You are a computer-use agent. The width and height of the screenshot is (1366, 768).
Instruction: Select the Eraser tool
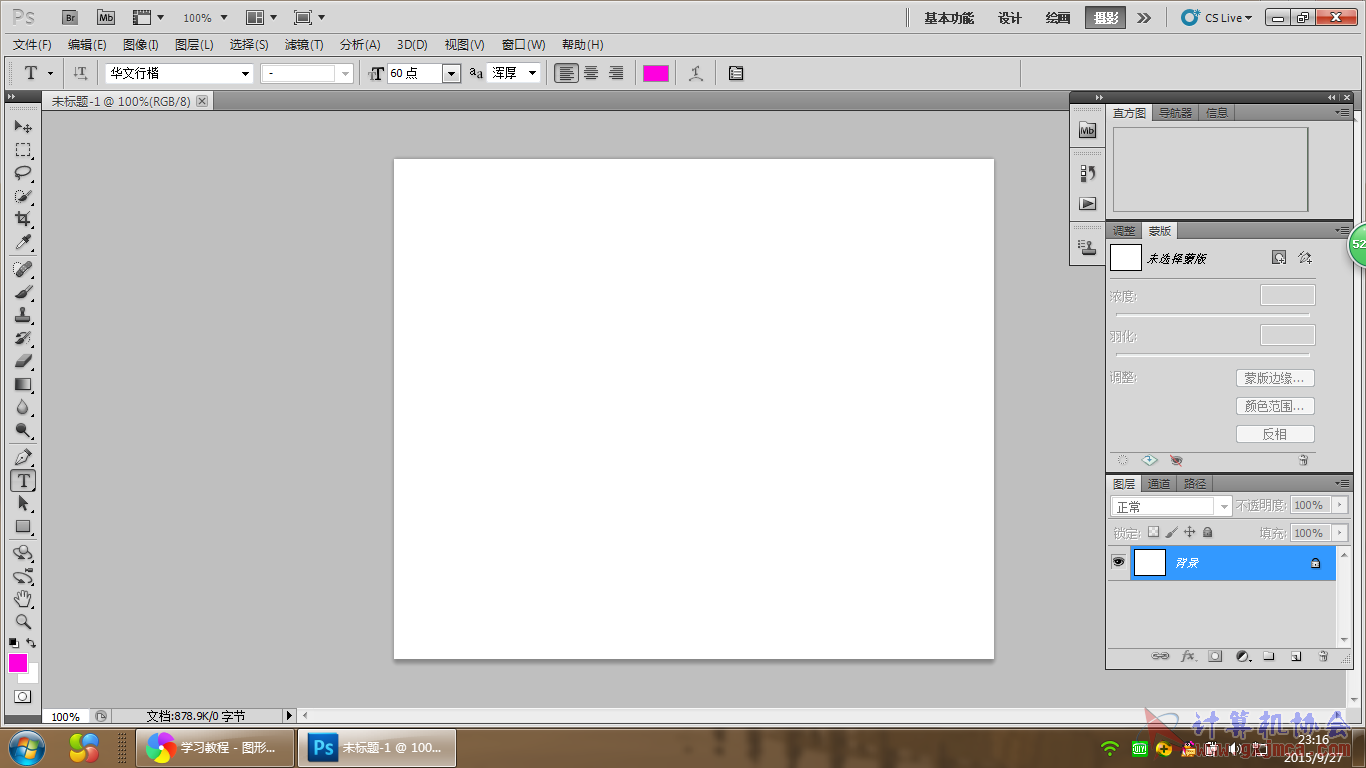pyautogui.click(x=23, y=361)
